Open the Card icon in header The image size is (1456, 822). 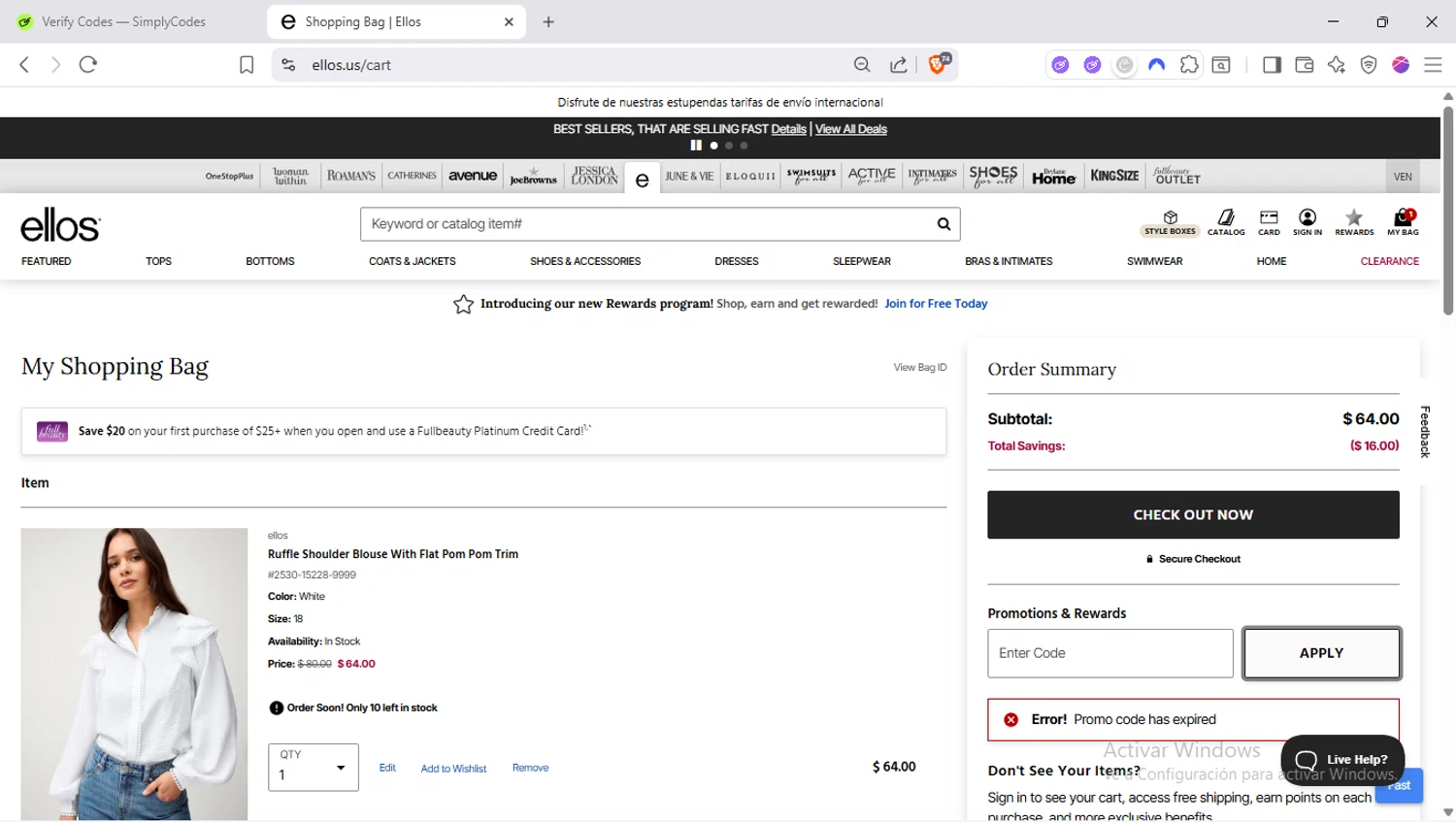(x=1269, y=223)
